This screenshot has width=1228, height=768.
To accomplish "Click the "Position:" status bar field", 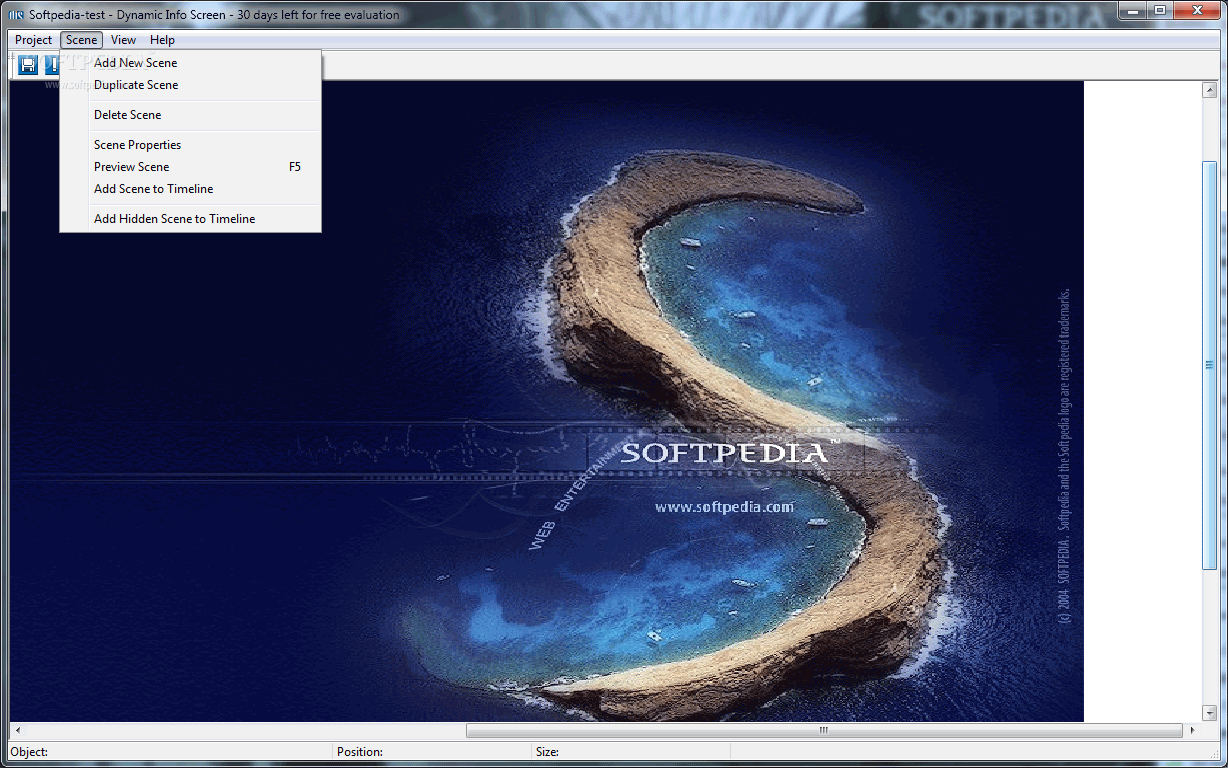I will pos(432,752).
